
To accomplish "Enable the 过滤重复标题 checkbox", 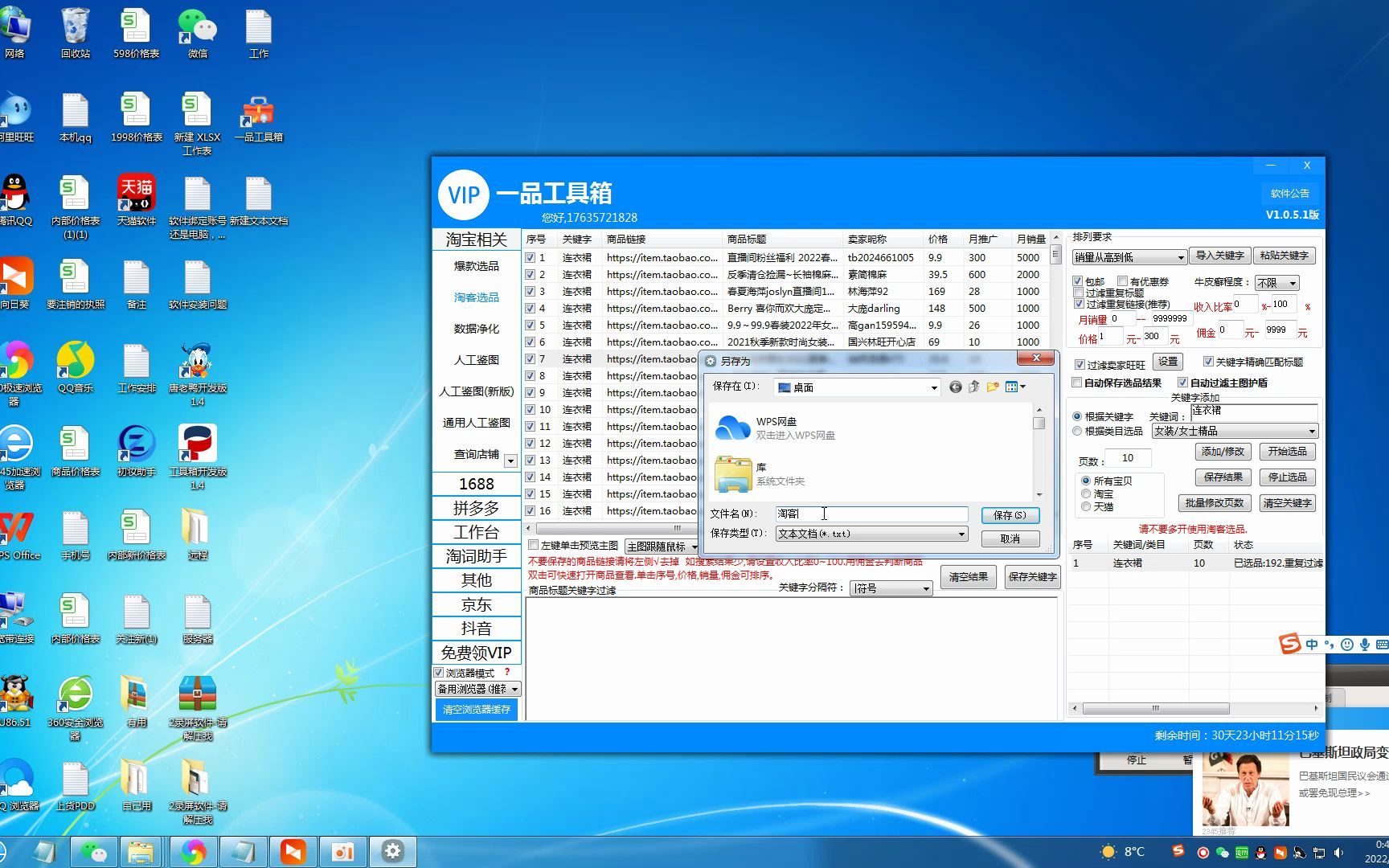I will point(1078,293).
